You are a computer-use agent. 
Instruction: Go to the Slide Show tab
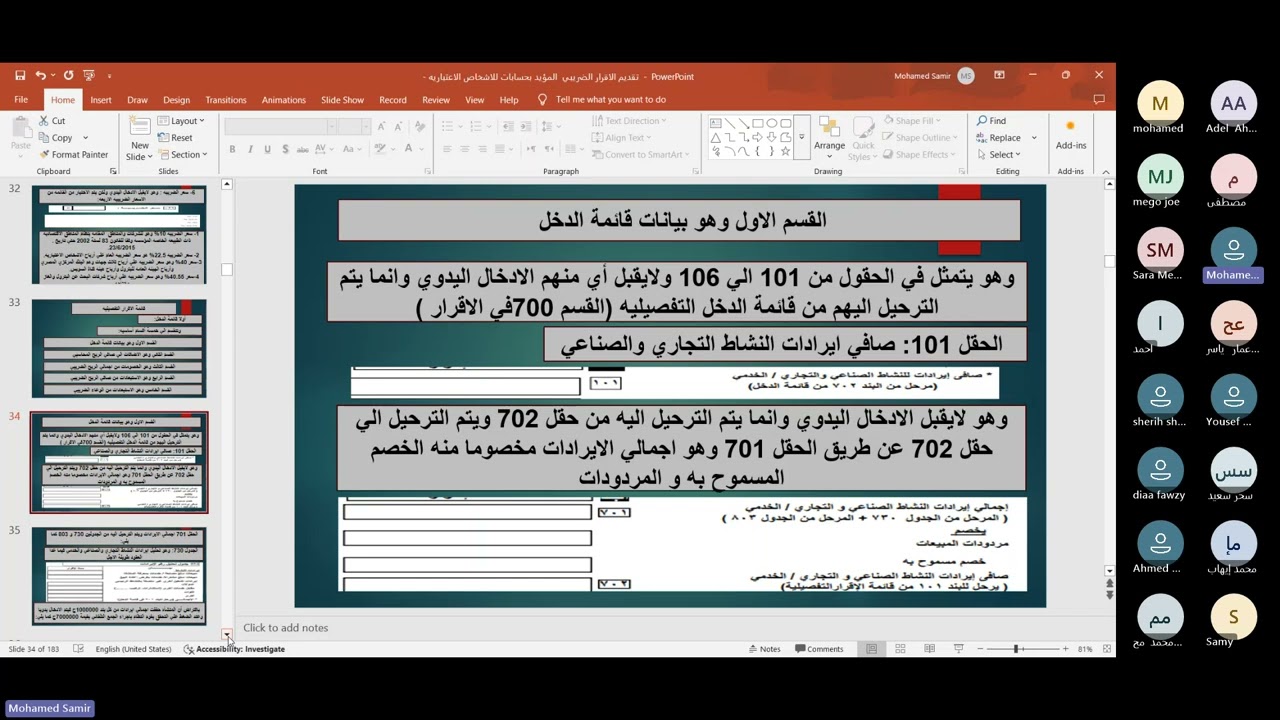pos(342,100)
